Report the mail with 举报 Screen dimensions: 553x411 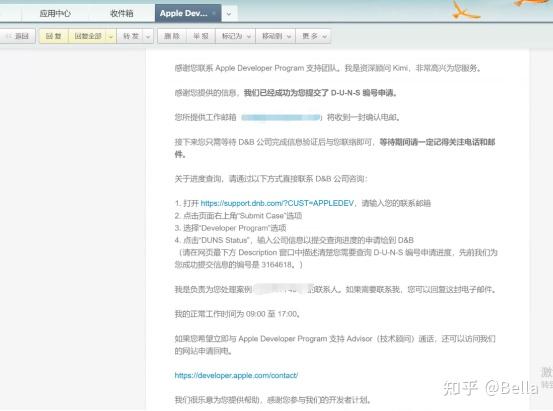pyautogui.click(x=201, y=36)
